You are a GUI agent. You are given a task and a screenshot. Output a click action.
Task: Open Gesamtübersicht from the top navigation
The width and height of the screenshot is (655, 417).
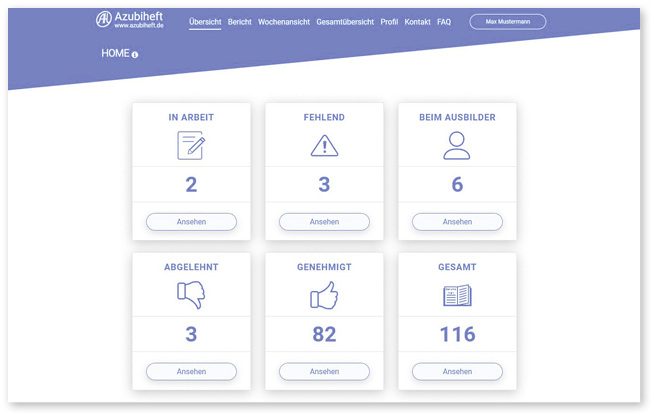[x=345, y=21]
